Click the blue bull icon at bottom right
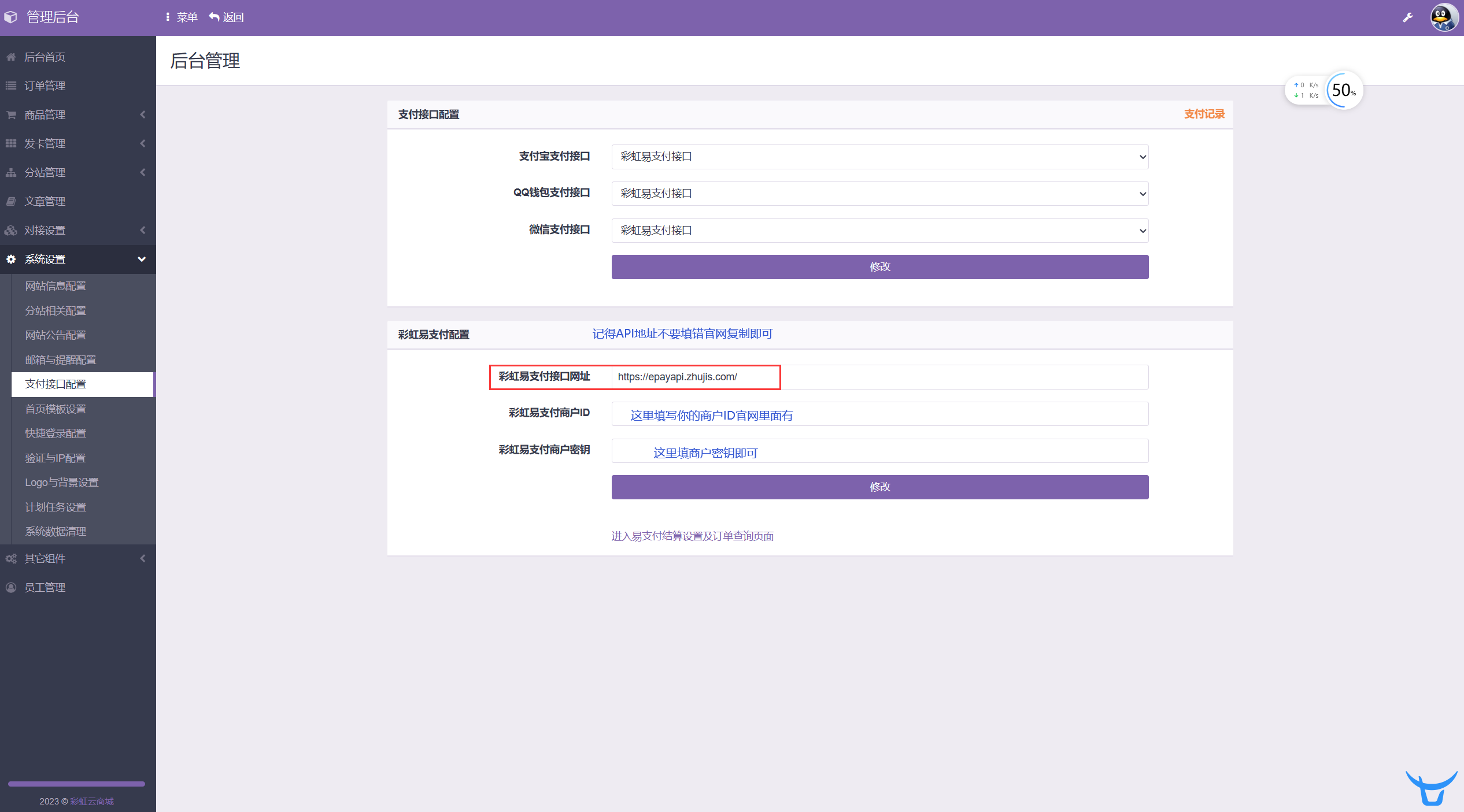Image resolution: width=1464 pixels, height=812 pixels. click(1432, 788)
